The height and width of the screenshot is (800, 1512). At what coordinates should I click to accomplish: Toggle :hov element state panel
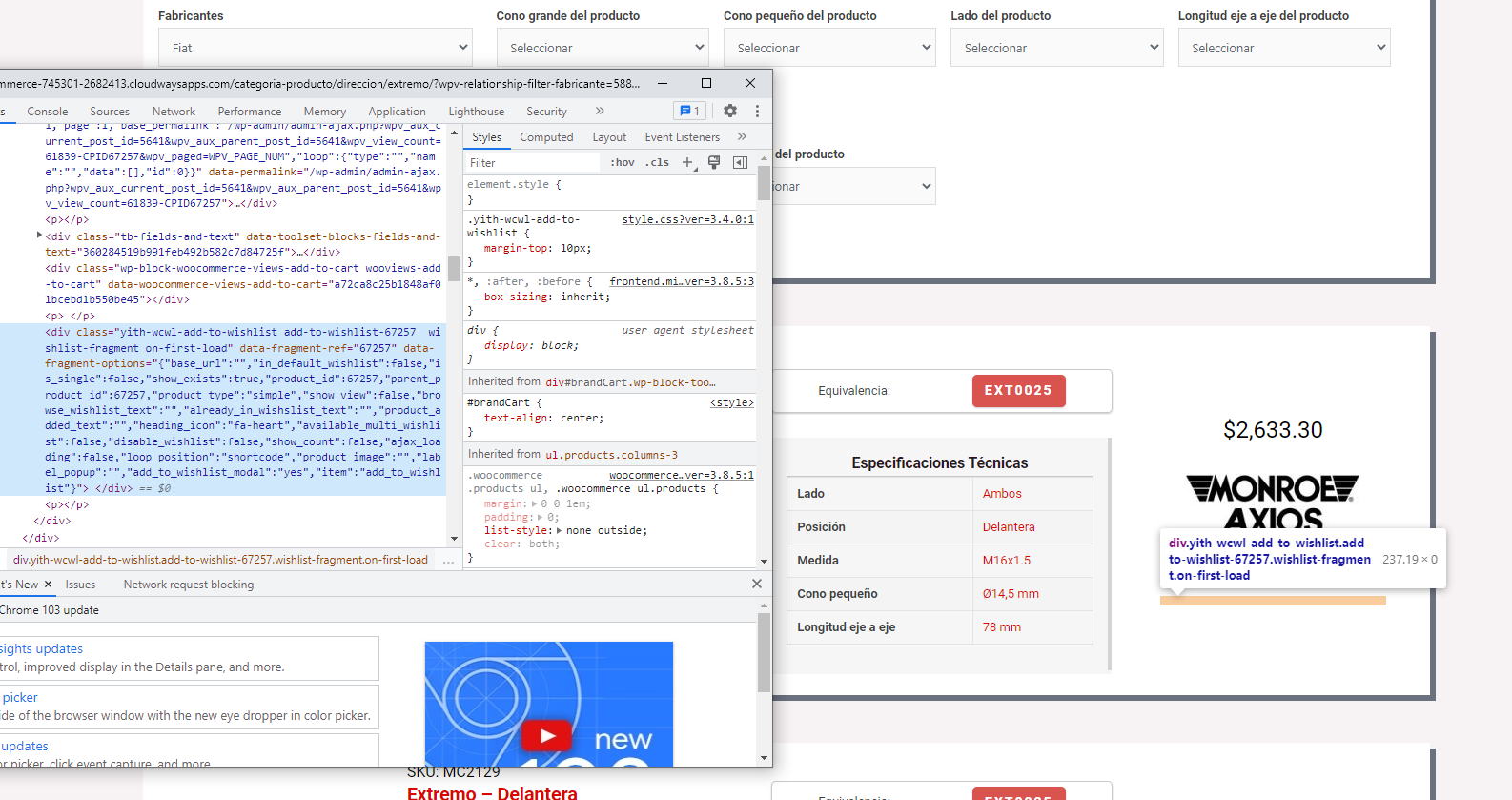click(x=623, y=162)
